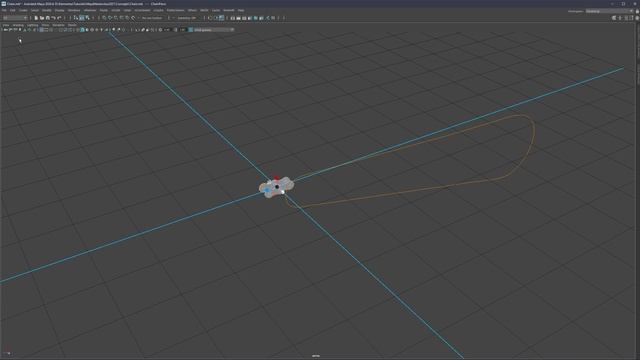Select by component type mode icon

[x=87, y=18]
